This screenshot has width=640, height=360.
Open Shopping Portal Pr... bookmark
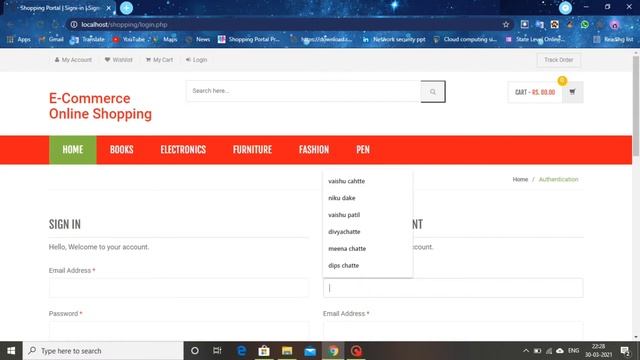[x=249, y=39]
